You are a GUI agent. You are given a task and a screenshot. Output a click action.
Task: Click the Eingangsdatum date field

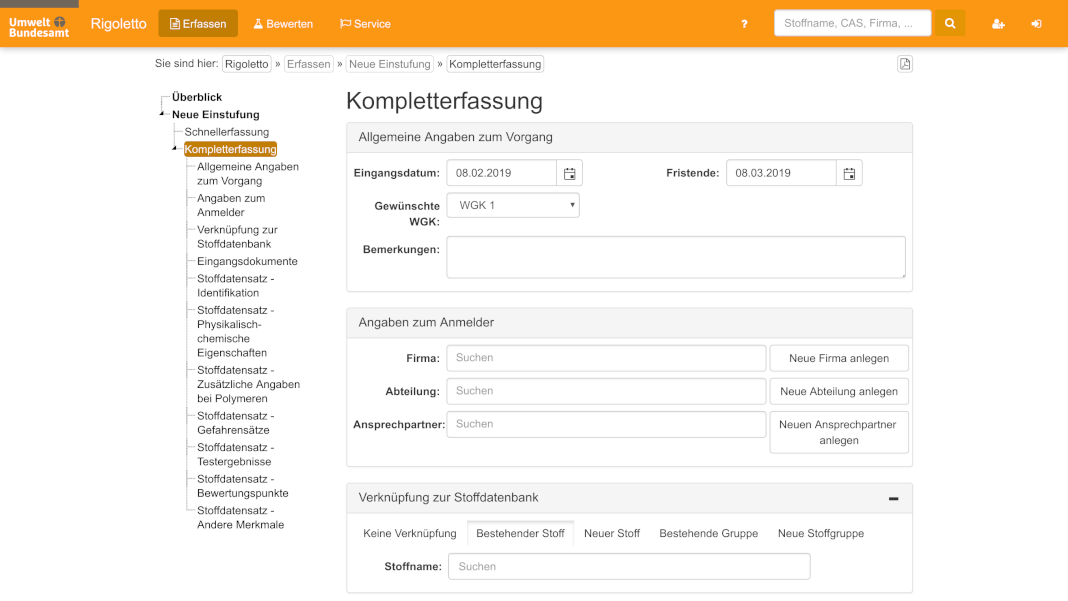pos(501,173)
